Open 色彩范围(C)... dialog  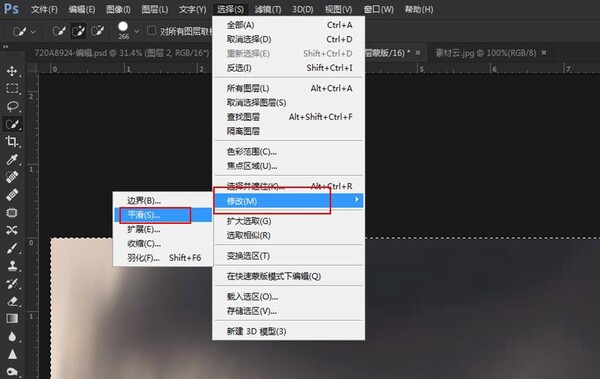289,152
